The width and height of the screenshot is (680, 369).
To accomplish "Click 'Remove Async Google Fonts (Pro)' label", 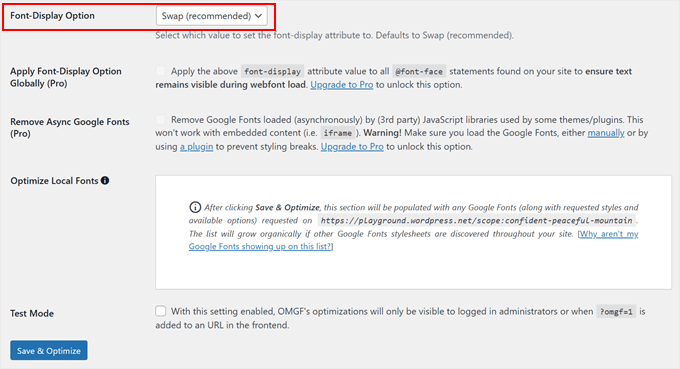I will click(70, 127).
